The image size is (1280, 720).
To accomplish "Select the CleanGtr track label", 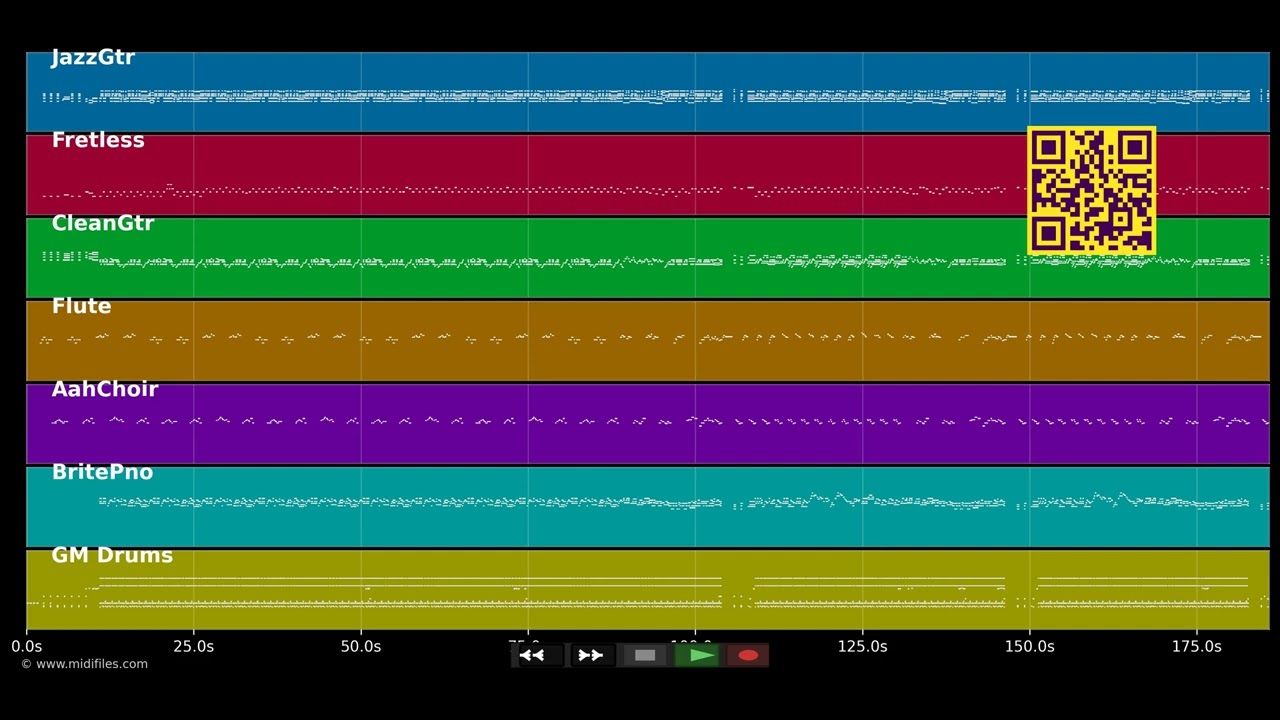I will click(103, 224).
